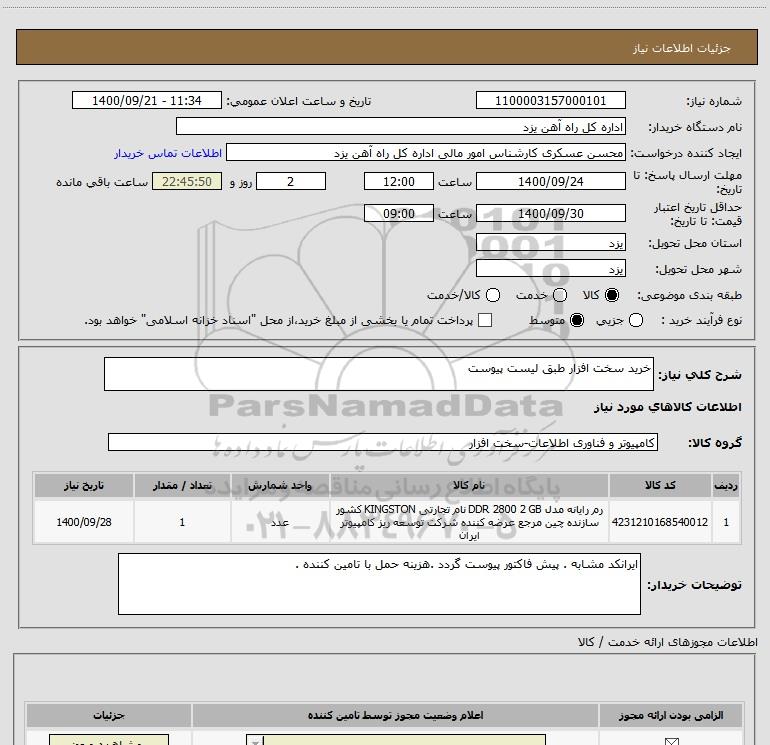Click the buyer name field اداره کل راه آهن یزد
The height and width of the screenshot is (745, 770).
(x=401, y=127)
